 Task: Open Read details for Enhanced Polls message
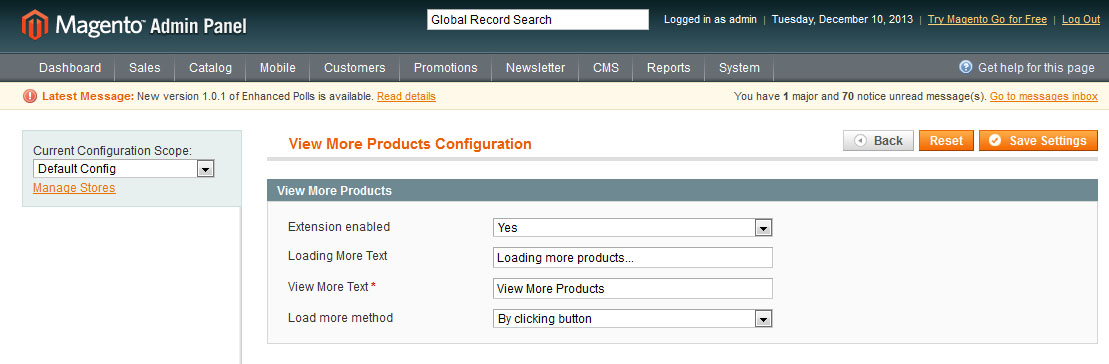tap(406, 96)
